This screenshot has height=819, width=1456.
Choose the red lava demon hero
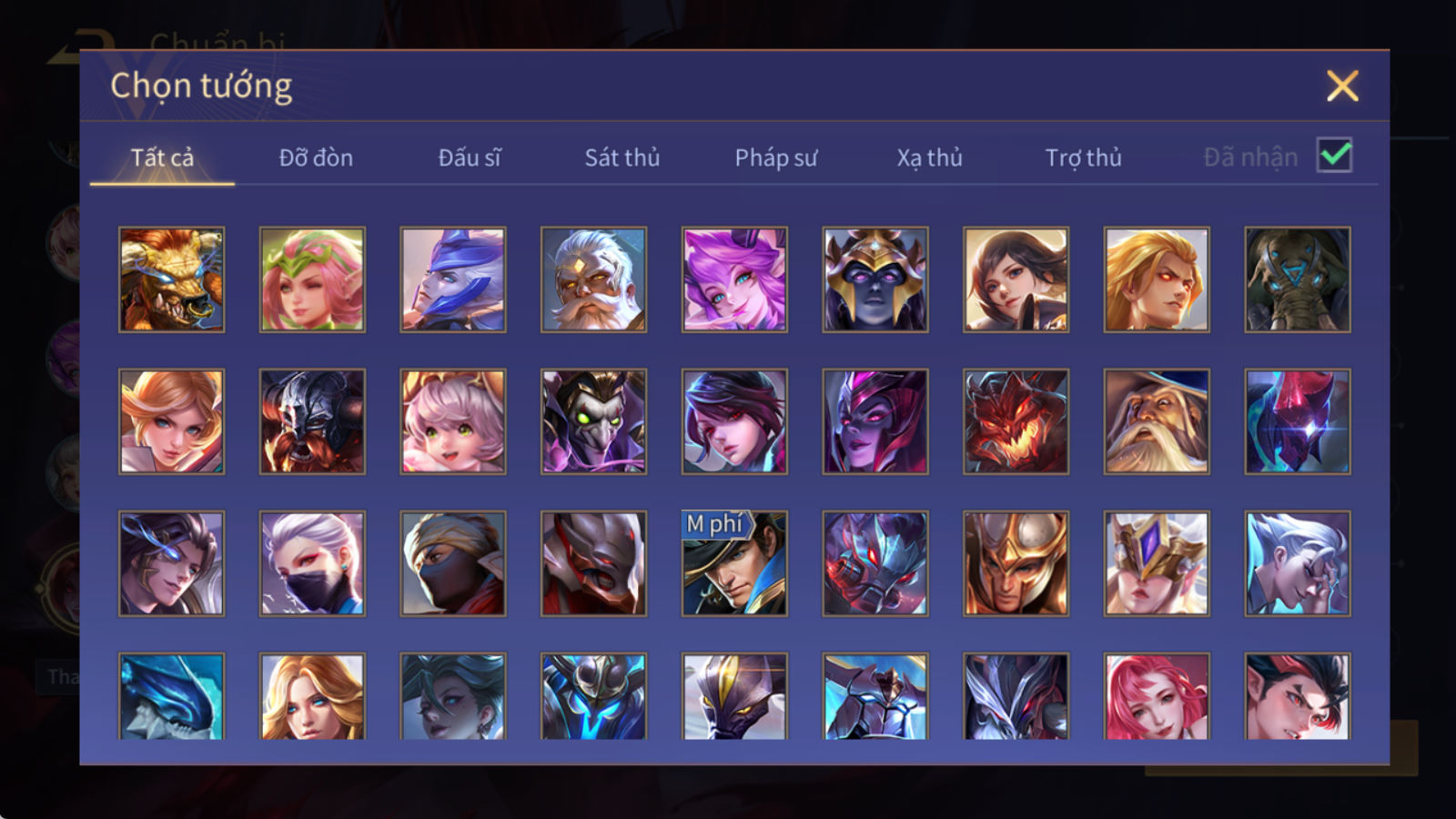(x=1016, y=421)
